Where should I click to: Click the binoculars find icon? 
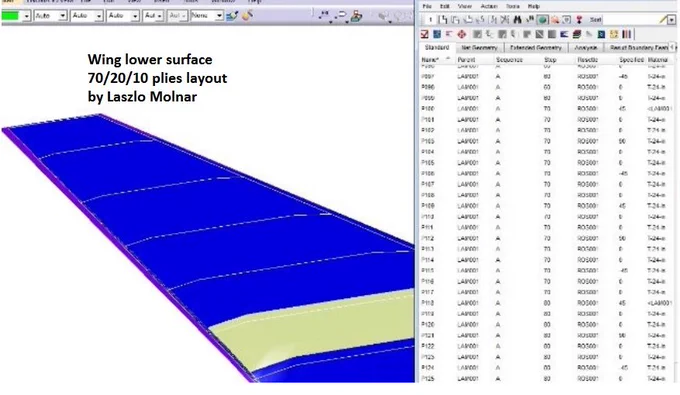pyautogui.click(x=517, y=20)
